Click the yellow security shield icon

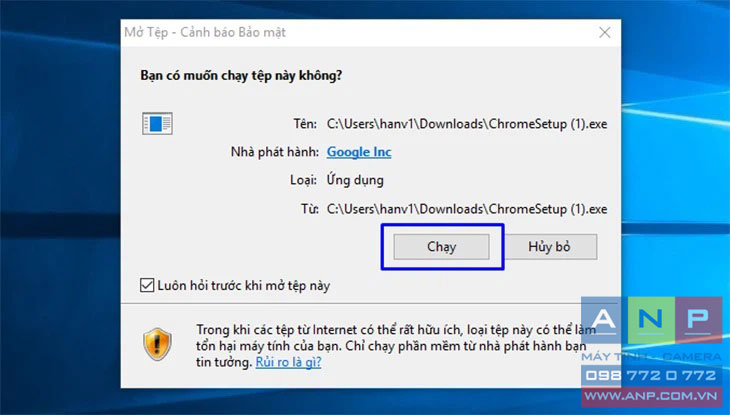[x=157, y=344]
